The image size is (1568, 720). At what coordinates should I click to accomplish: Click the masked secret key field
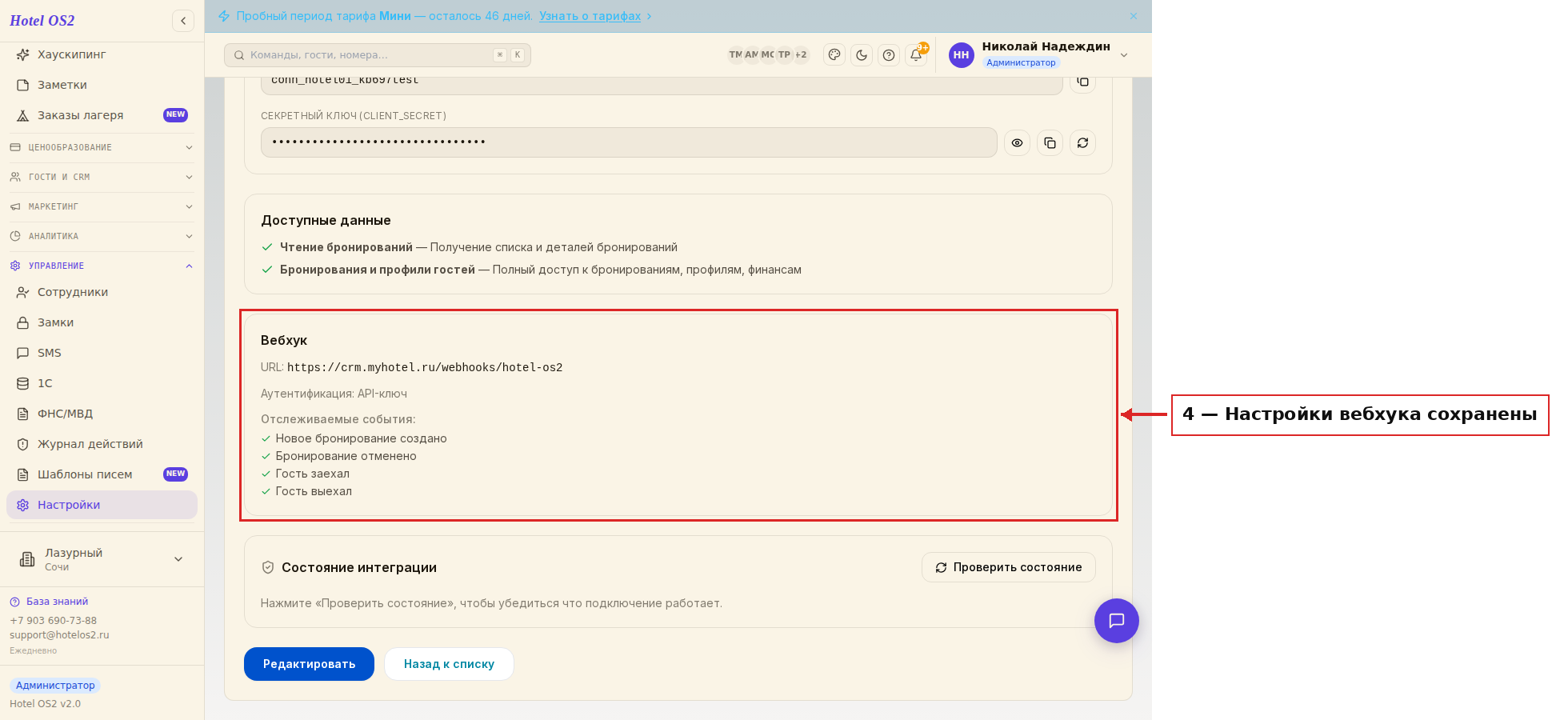(x=629, y=142)
